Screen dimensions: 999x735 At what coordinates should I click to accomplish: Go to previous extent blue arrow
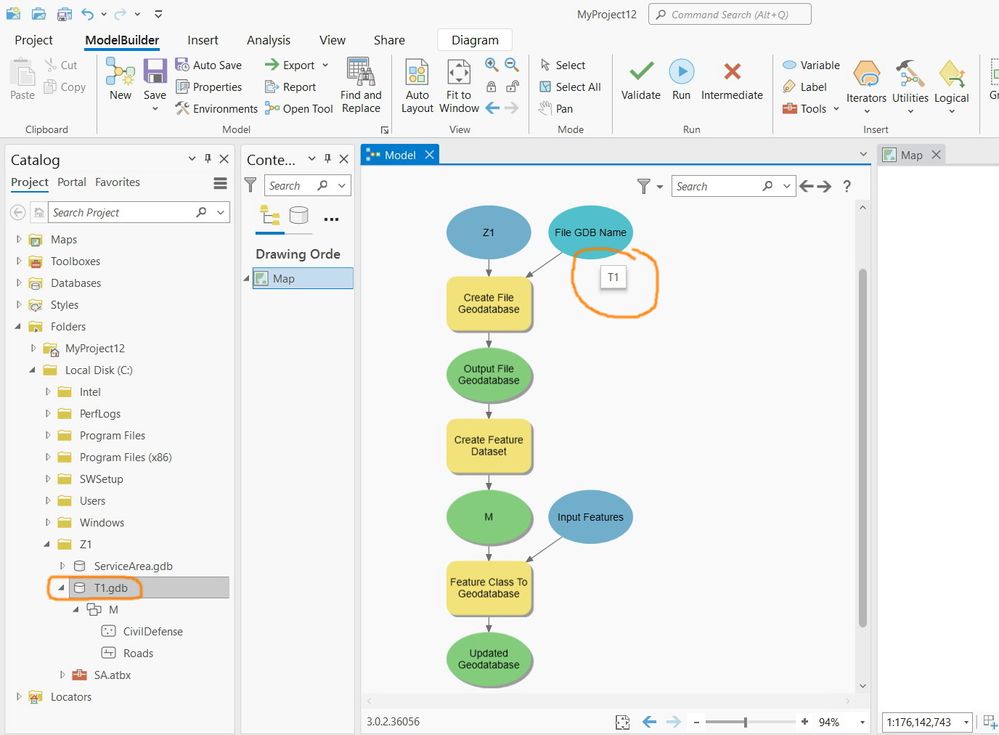[492, 108]
